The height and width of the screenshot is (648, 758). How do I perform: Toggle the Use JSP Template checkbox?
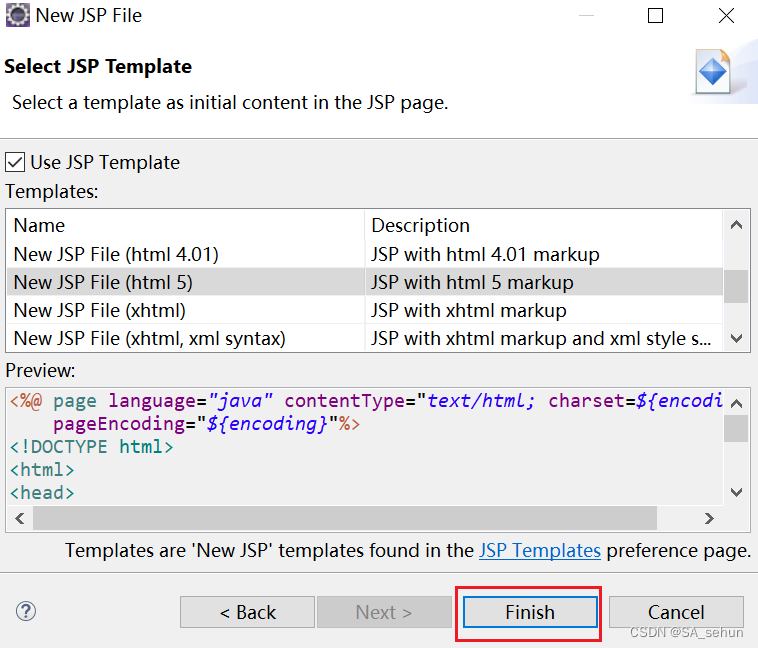(x=15, y=162)
